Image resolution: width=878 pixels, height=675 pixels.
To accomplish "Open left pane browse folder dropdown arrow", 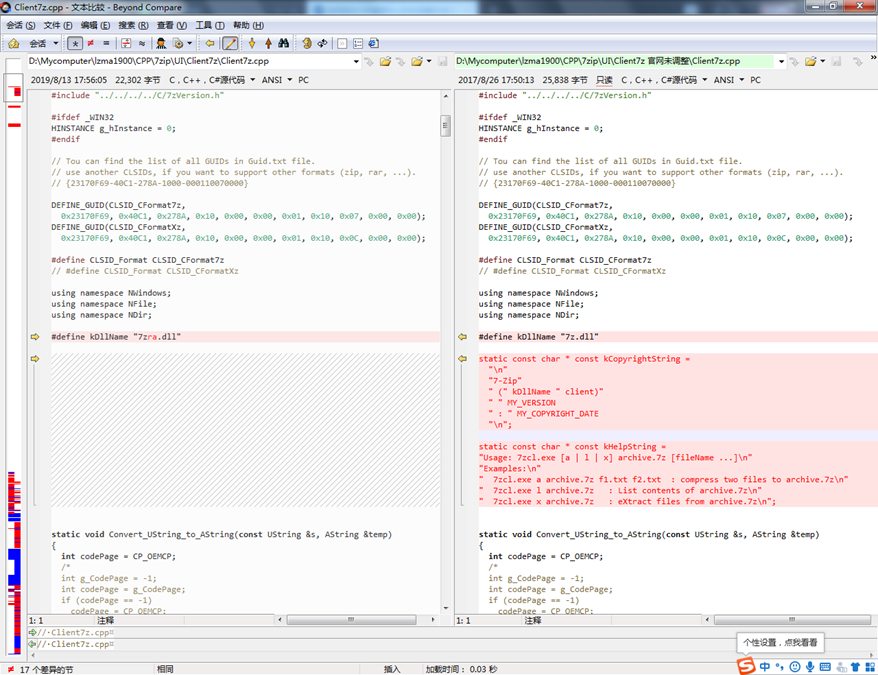I will [x=429, y=61].
